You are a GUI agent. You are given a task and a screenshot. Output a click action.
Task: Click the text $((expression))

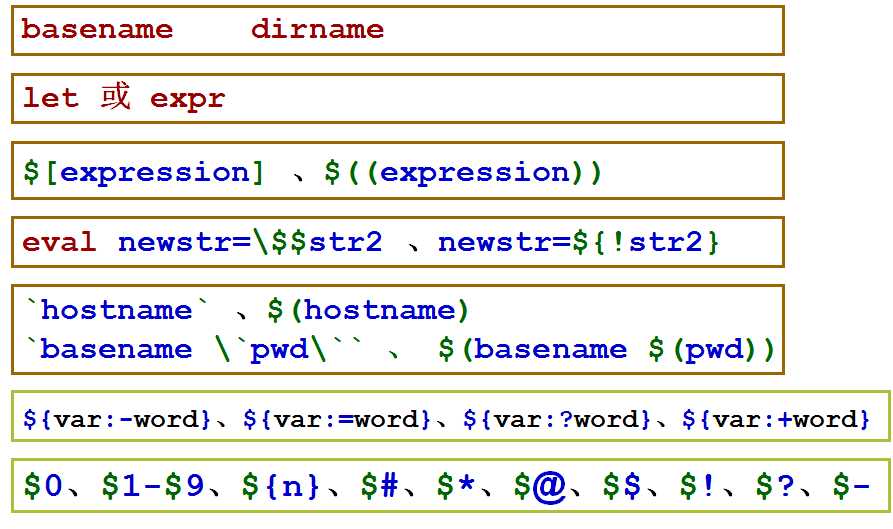[x=463, y=172]
